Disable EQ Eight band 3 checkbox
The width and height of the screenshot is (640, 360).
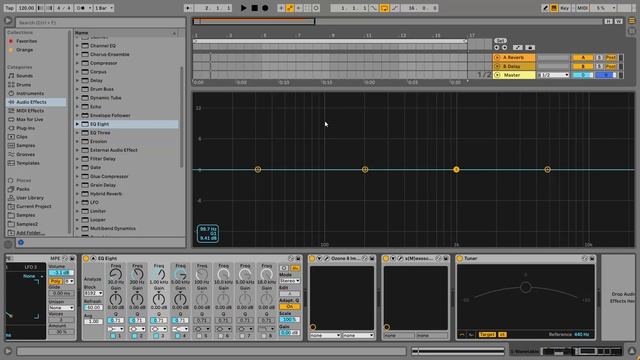pos(156,336)
